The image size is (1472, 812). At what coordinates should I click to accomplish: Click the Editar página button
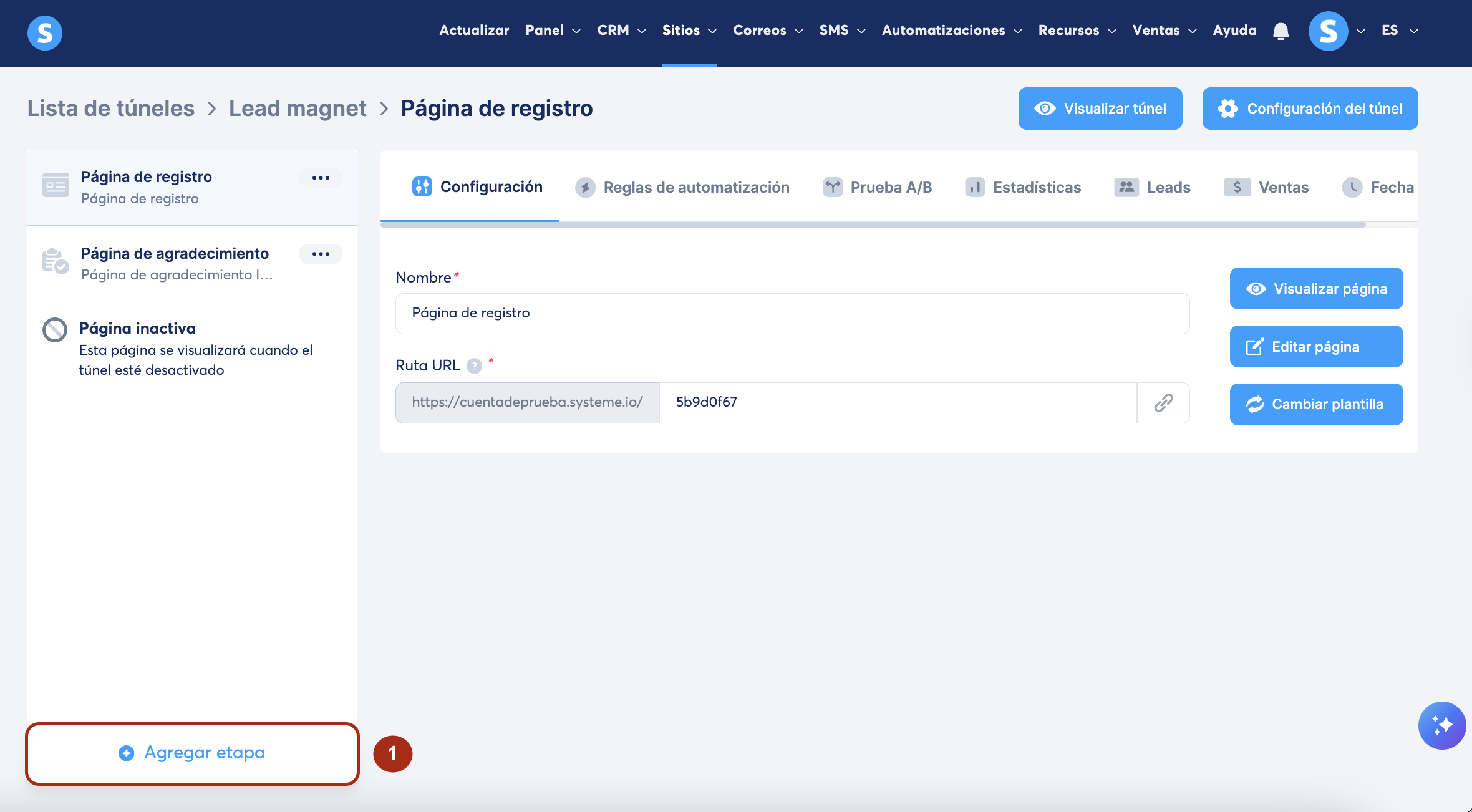click(x=1316, y=347)
